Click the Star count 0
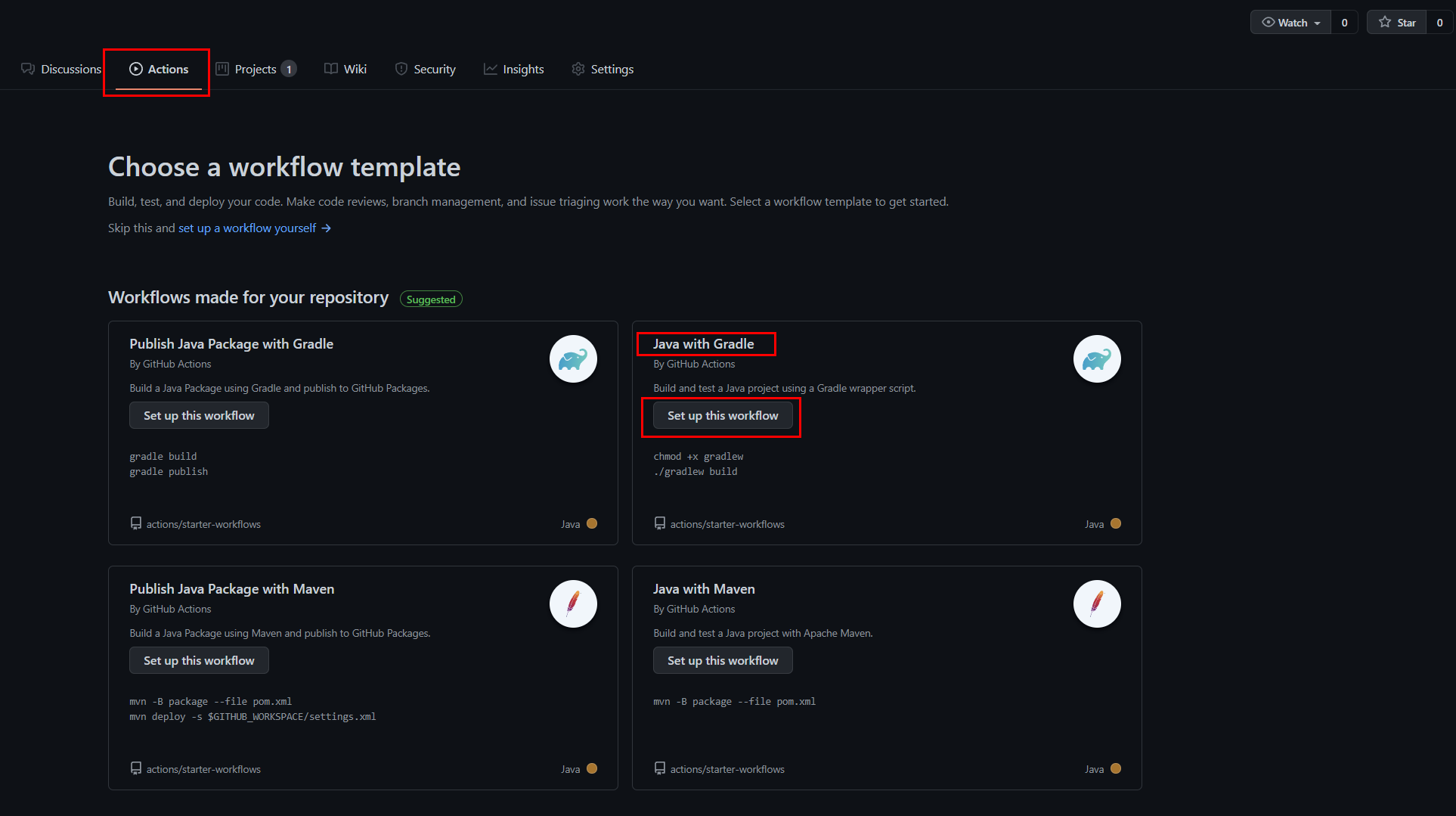 coord(1439,23)
